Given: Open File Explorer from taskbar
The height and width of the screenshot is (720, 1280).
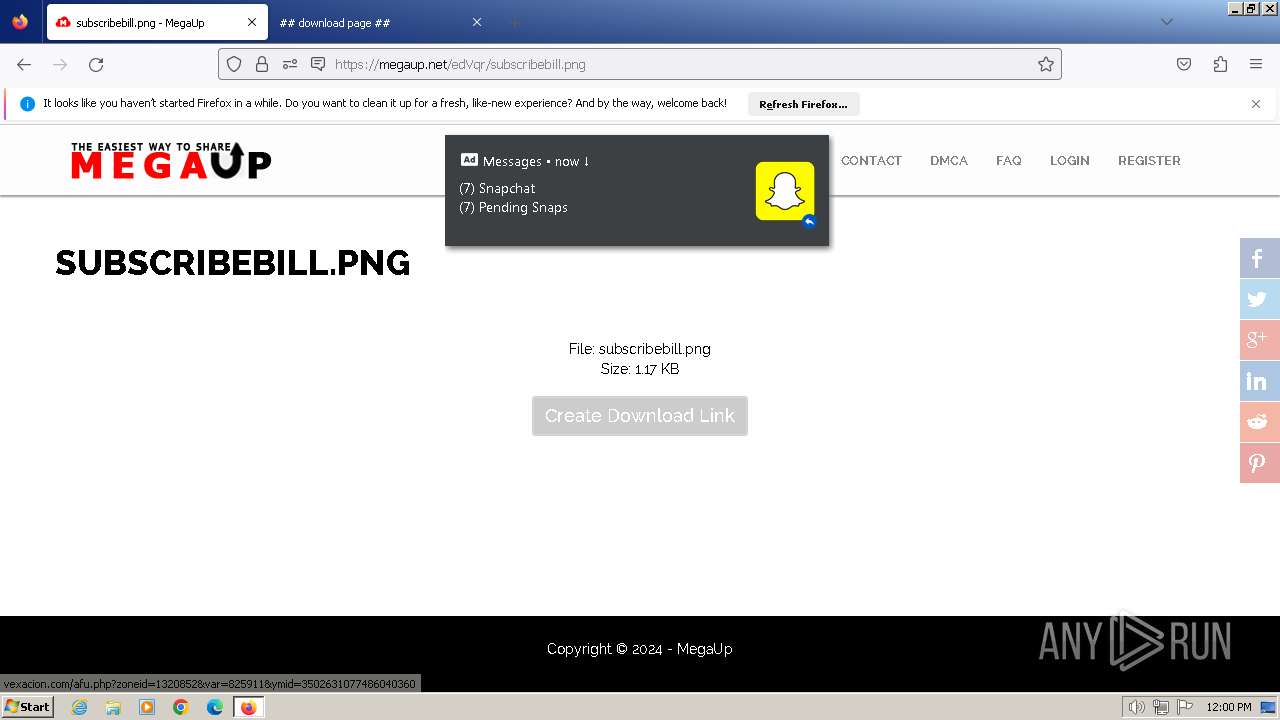Looking at the screenshot, I should point(113,707).
